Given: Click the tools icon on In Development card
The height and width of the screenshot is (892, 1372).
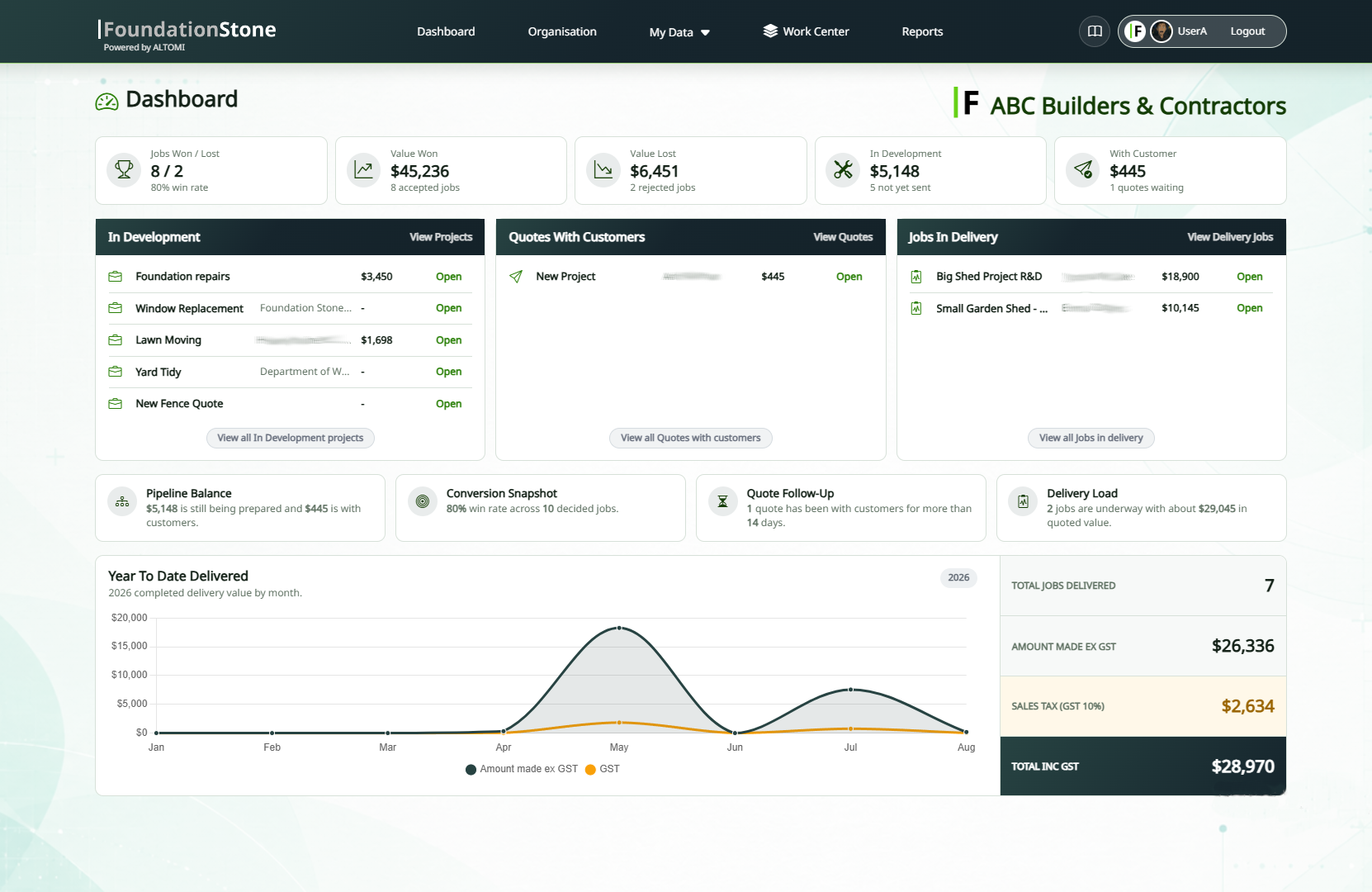Looking at the screenshot, I should [x=843, y=169].
